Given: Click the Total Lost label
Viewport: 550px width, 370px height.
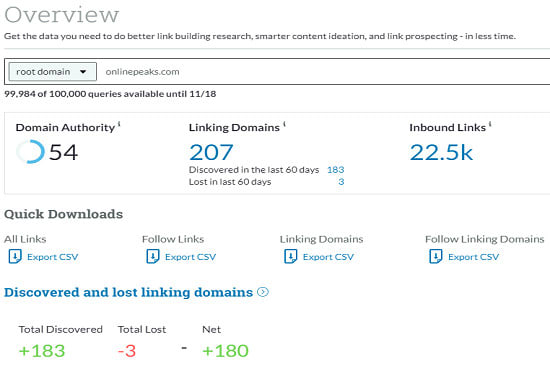Looking at the screenshot, I should (x=142, y=329).
